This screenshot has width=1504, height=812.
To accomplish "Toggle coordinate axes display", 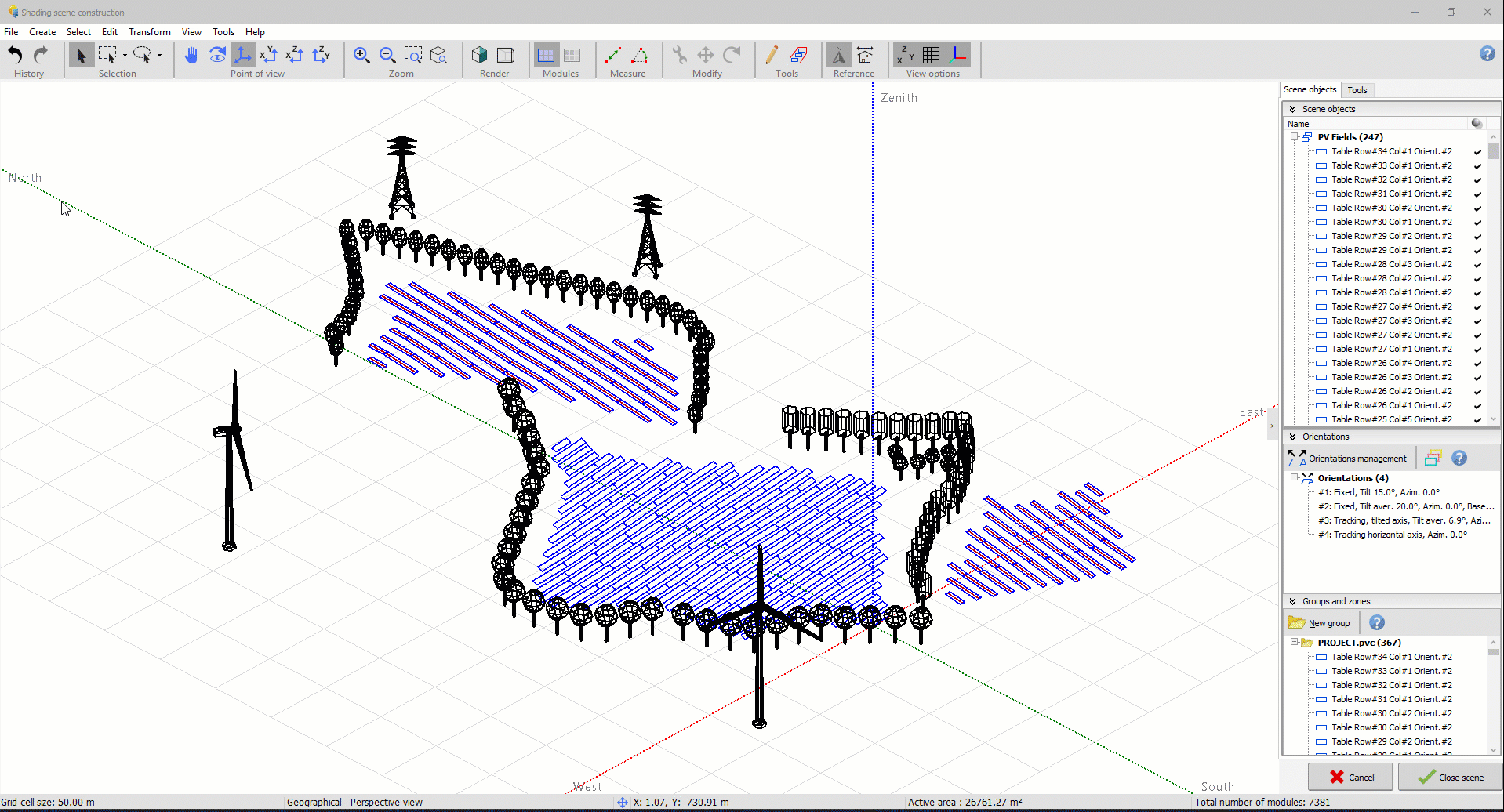I will point(957,55).
